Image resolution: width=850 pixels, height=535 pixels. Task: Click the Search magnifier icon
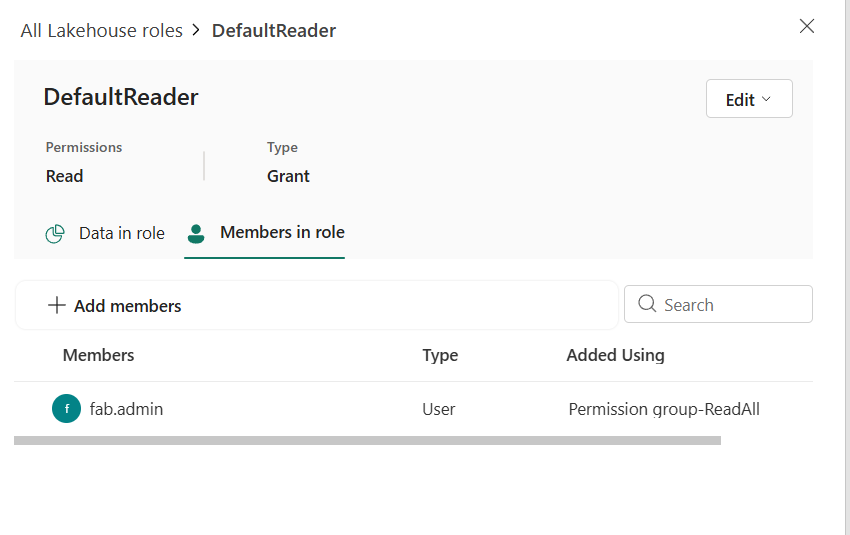(647, 304)
